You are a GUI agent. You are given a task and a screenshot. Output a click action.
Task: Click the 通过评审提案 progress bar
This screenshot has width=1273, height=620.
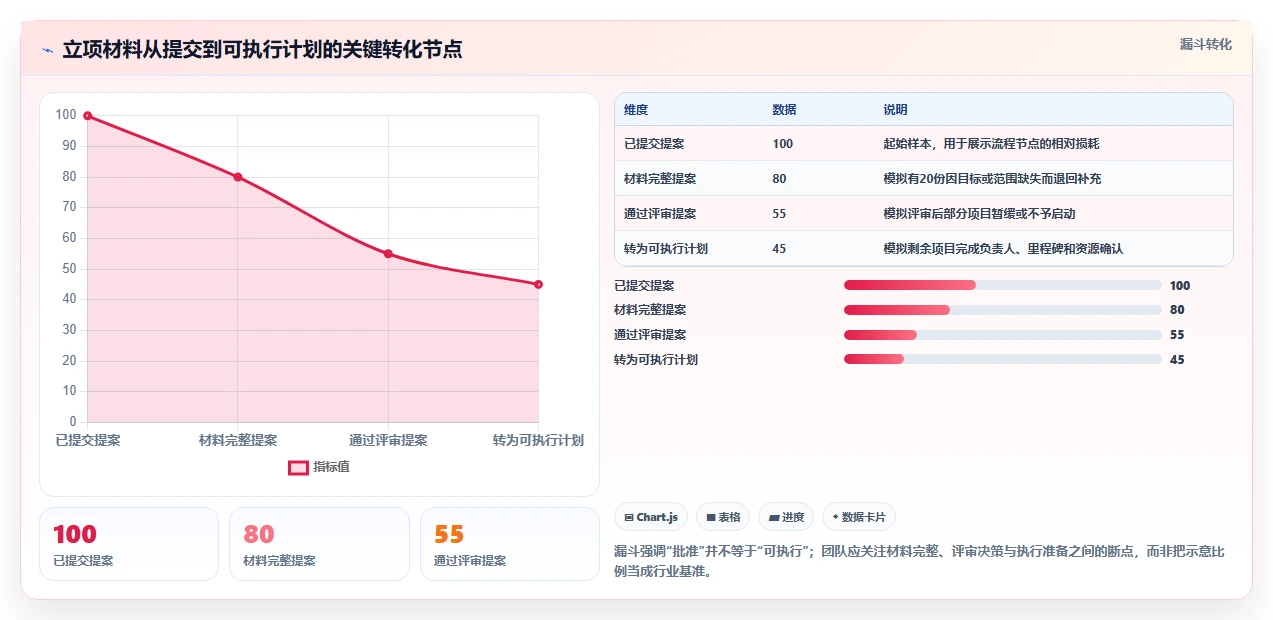(1003, 335)
